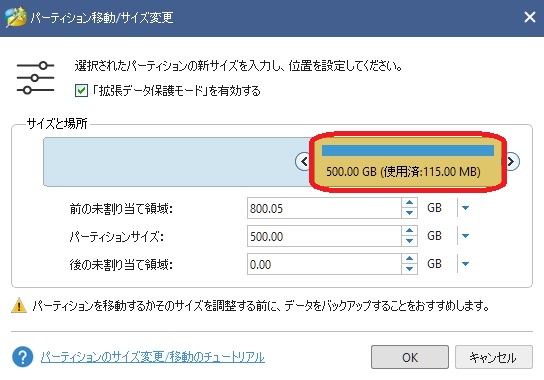
Task: Click the Partition Wizard app icon in title bar
Action: coord(16,17)
